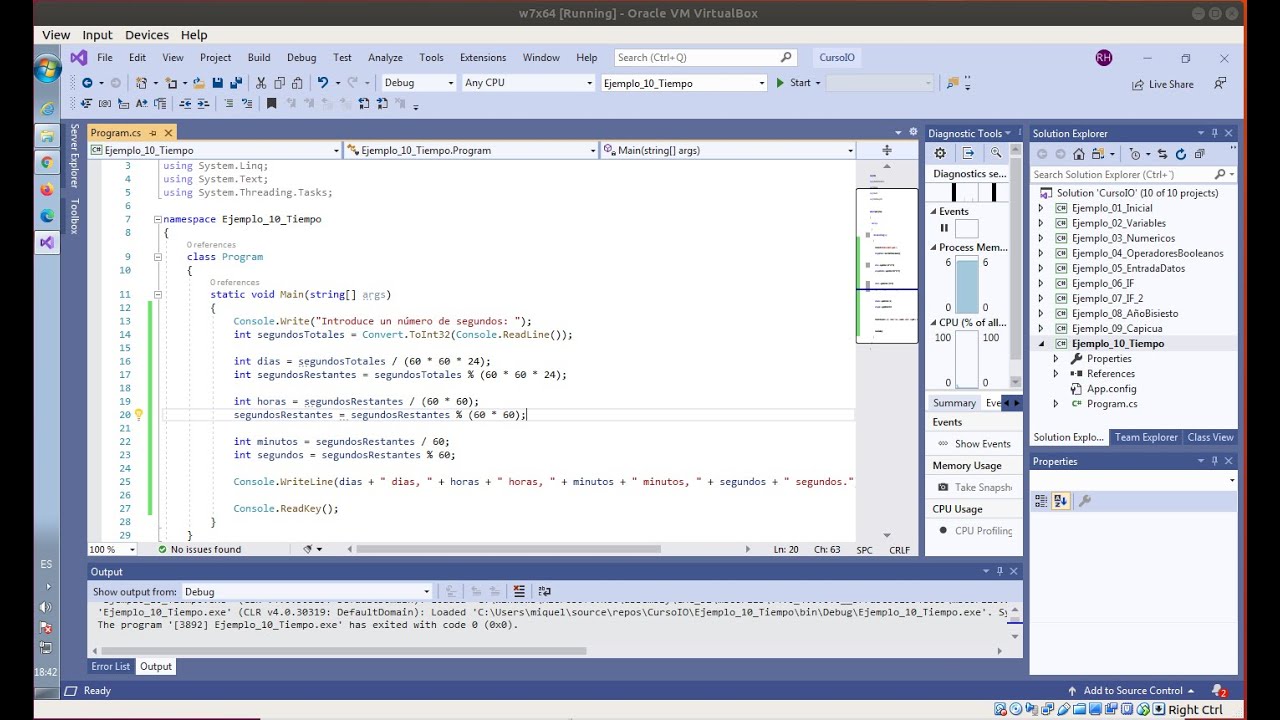Click the Live Share button label
The image size is (1280, 720).
[1171, 85]
